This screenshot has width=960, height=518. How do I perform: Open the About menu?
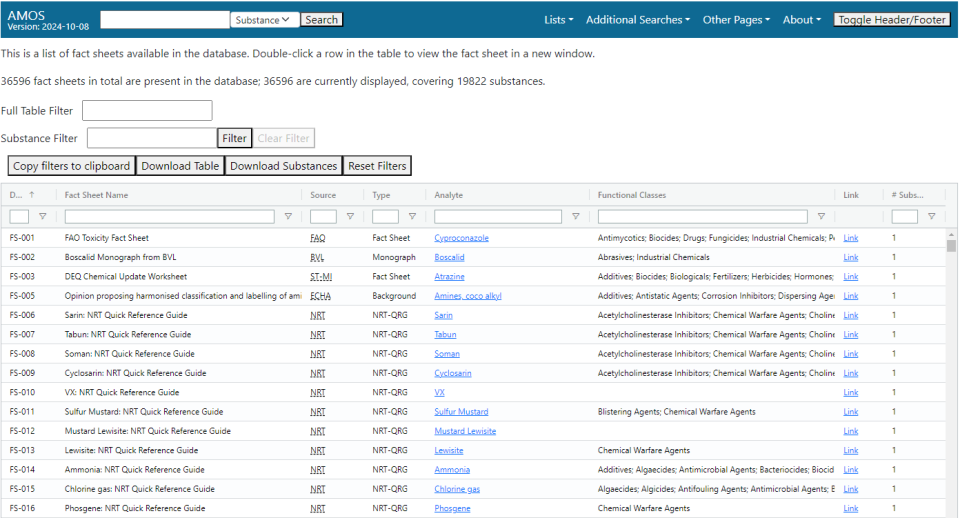(801, 20)
